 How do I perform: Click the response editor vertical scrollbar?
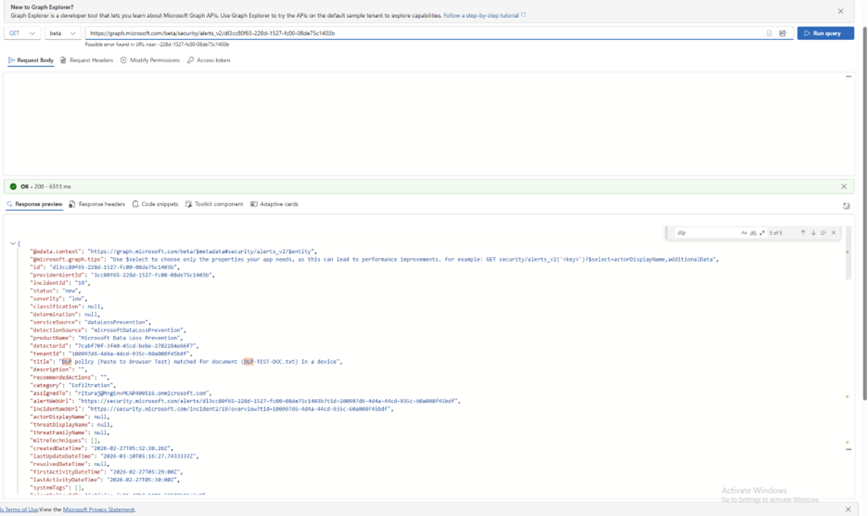(848, 252)
